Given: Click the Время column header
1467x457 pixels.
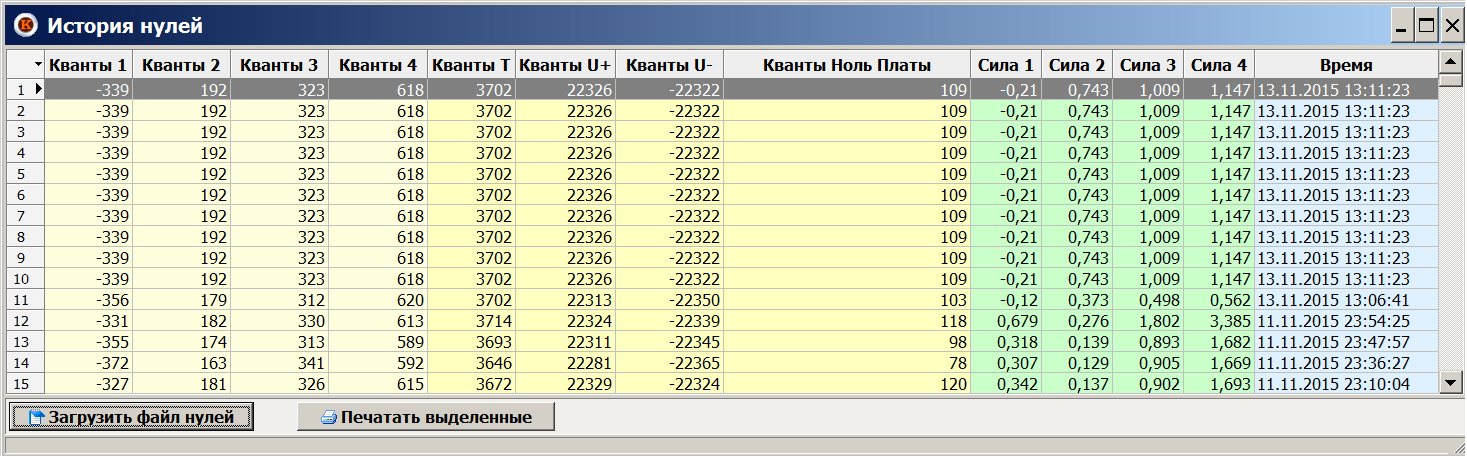Looking at the screenshot, I should click(1345, 65).
